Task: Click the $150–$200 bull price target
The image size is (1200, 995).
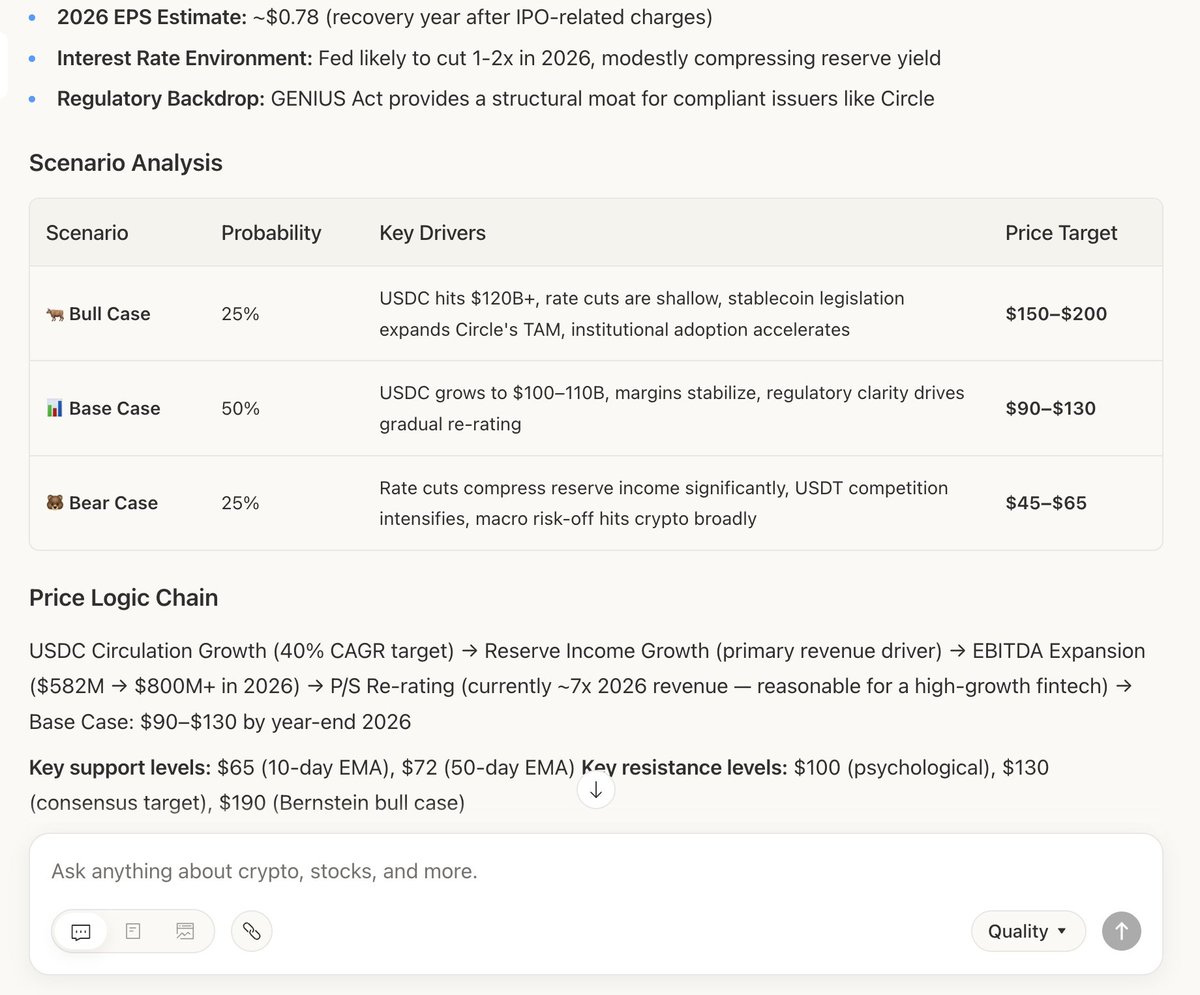Action: coord(1056,314)
